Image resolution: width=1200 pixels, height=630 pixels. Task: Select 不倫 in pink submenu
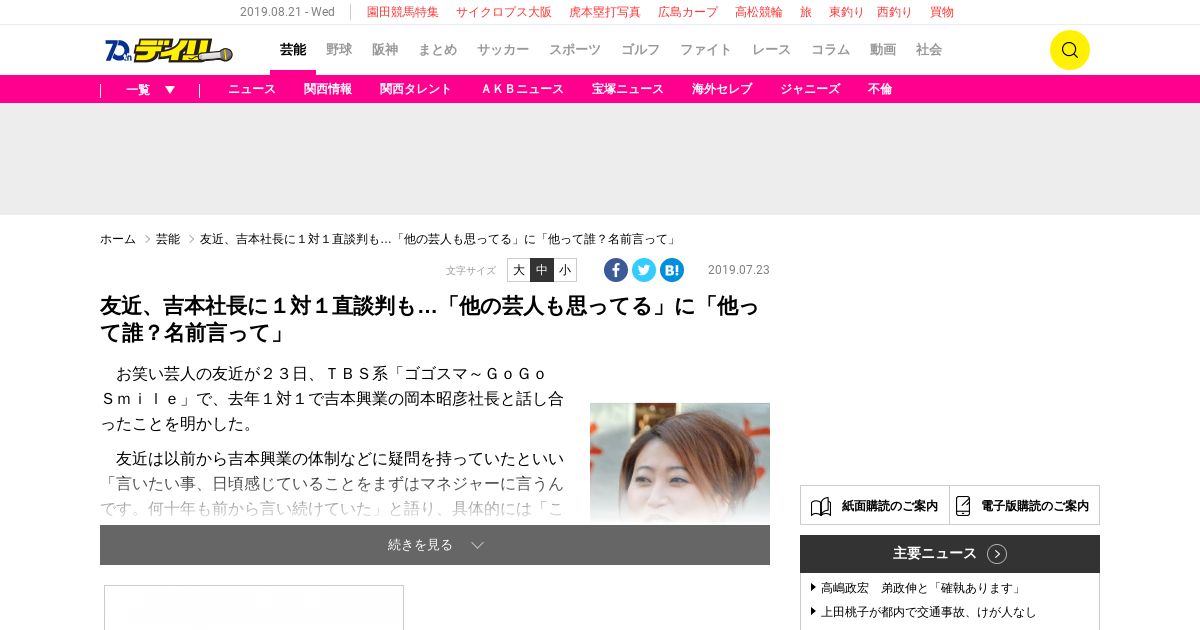pos(880,89)
